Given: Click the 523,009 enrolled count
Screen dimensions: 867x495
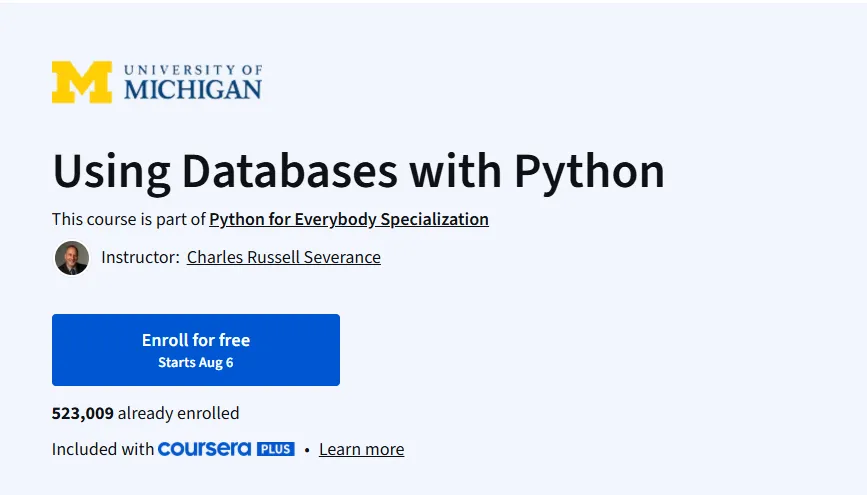Looking at the screenshot, I should point(83,413).
